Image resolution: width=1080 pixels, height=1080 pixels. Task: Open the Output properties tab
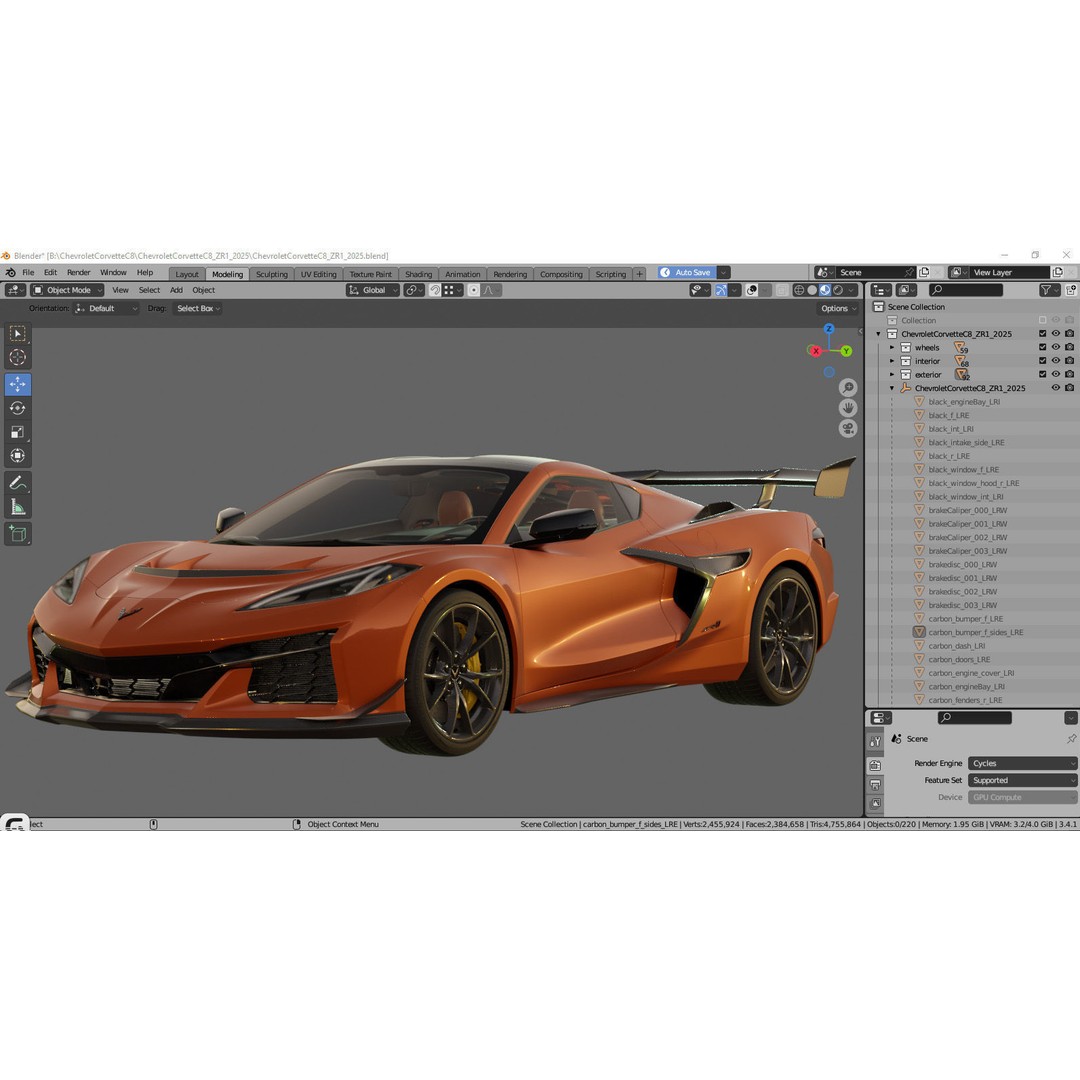point(875,785)
